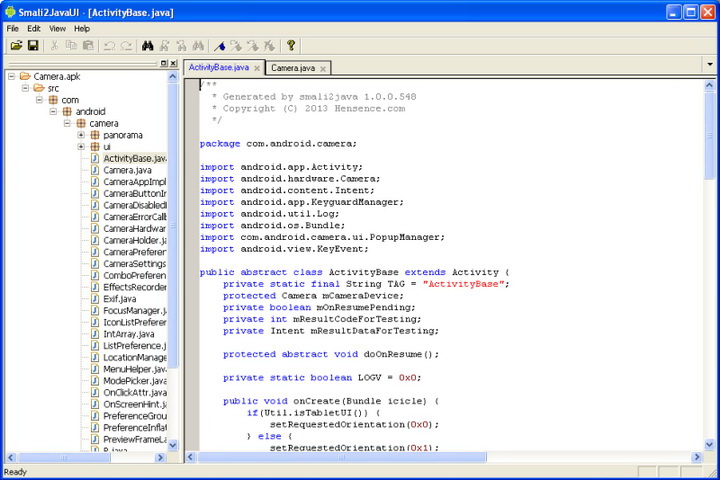The image size is (720, 480).
Task: Collapse the src folder node
Action: [26, 88]
